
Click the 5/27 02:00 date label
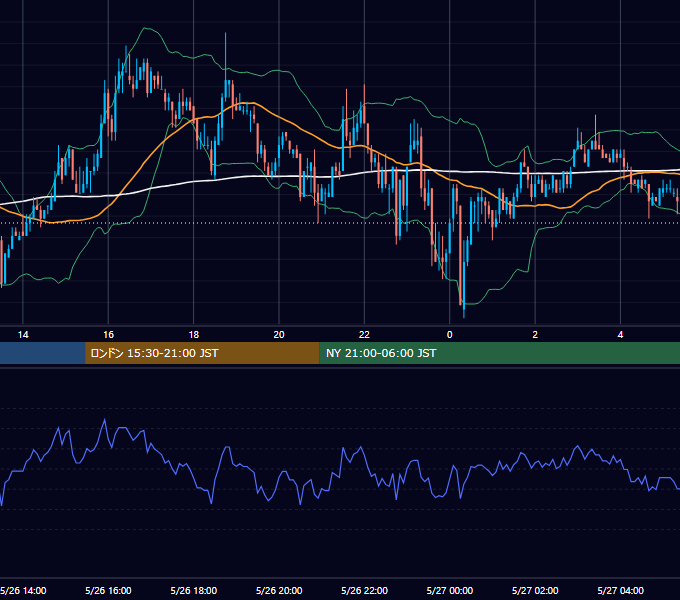[535, 590]
